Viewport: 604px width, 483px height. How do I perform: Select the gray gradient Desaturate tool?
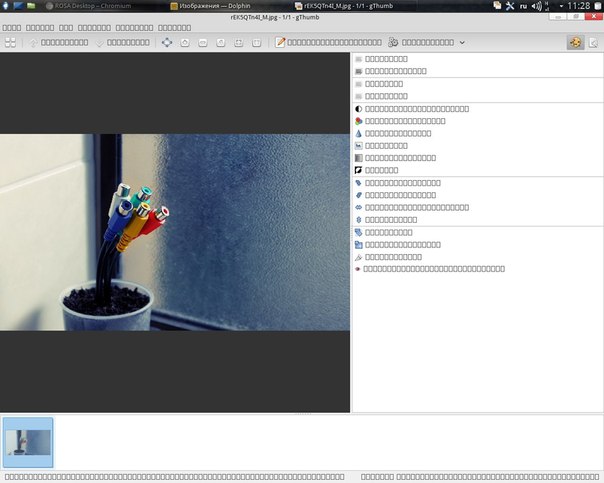click(x=395, y=158)
